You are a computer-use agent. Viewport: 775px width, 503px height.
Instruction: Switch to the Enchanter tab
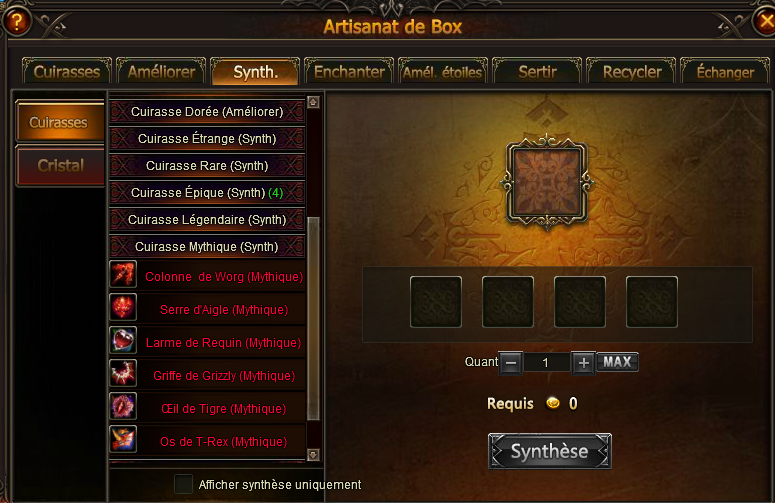[x=349, y=72]
